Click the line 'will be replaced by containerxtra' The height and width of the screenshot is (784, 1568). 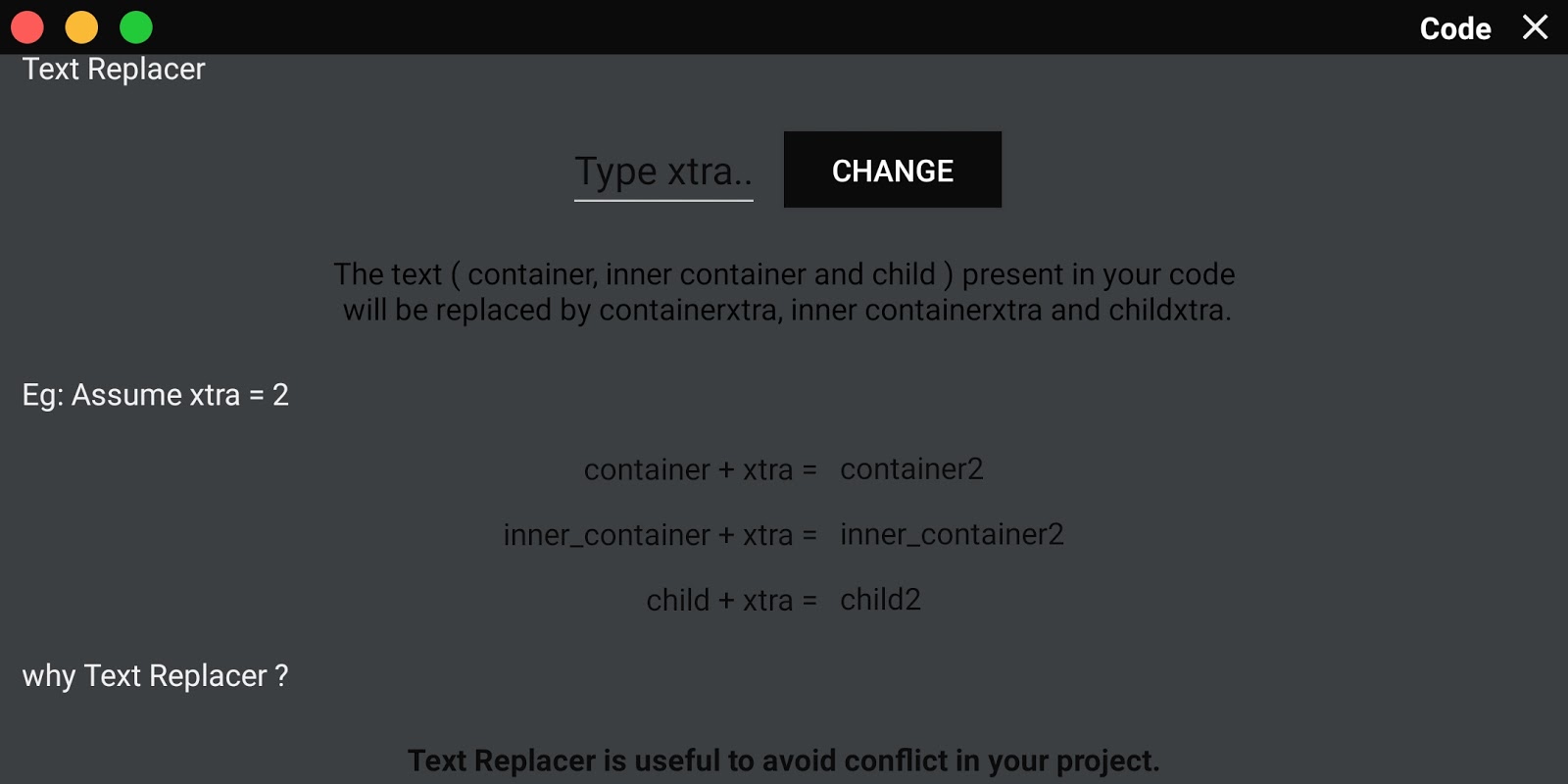[787, 310]
